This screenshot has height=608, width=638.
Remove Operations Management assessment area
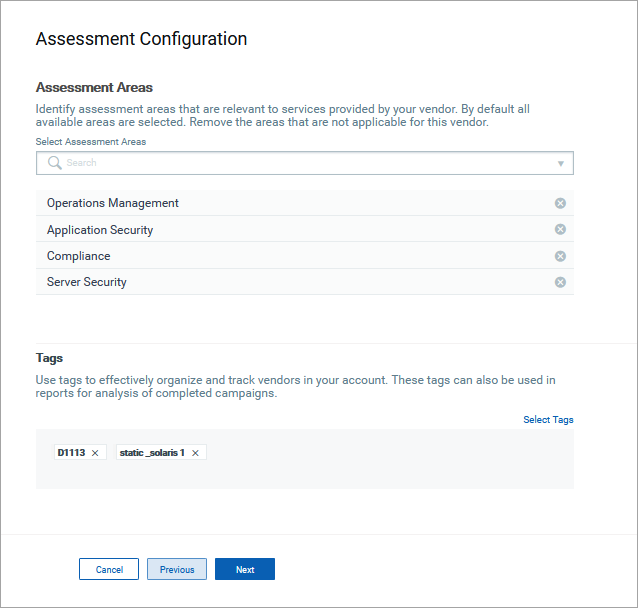560,203
